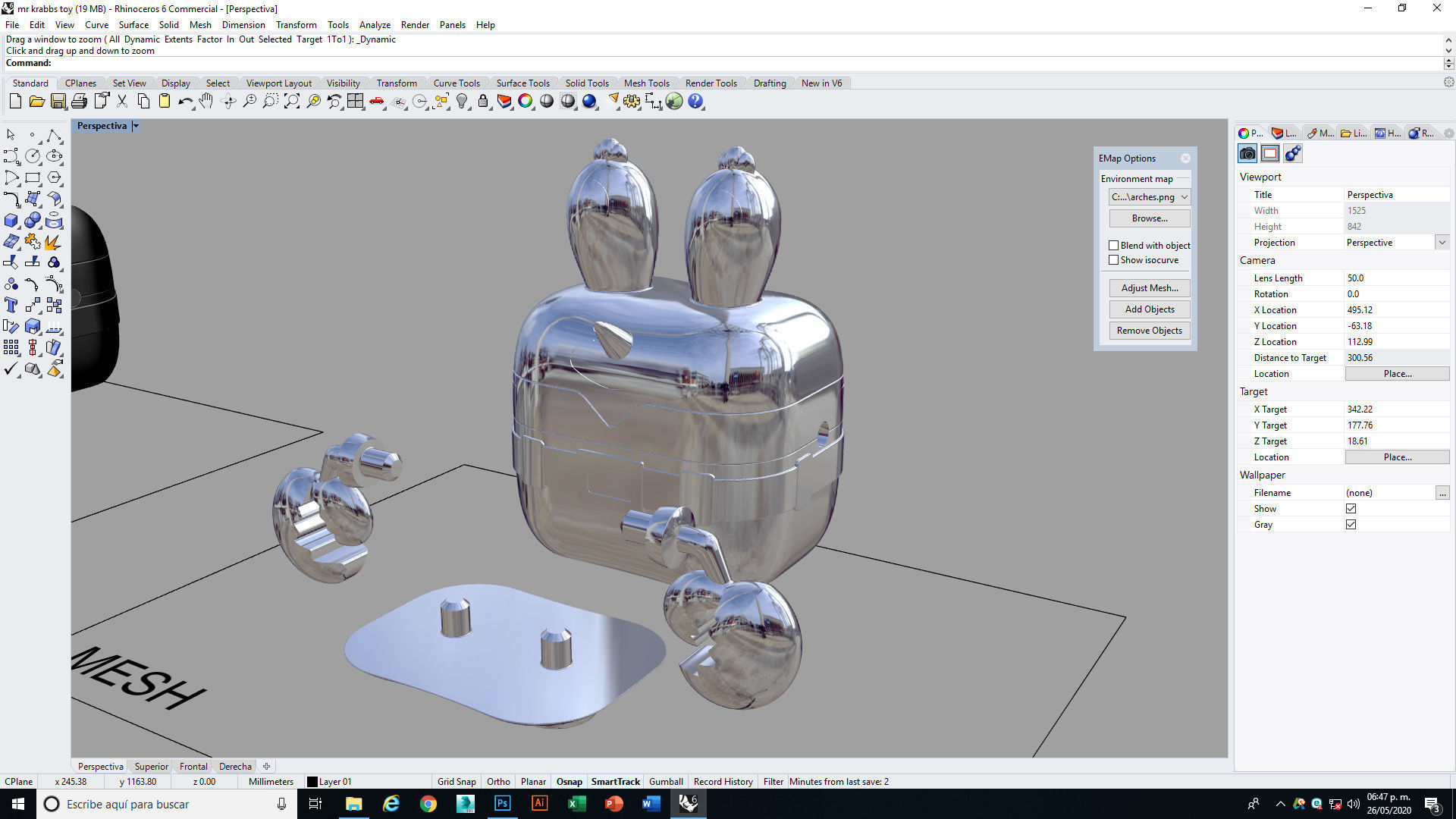Toggle Gumball in the status bar
Screen dimensions: 1456x819
tap(666, 781)
